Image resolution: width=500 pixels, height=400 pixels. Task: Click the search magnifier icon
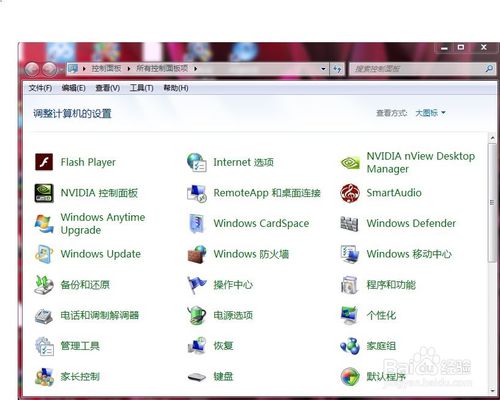coord(489,69)
